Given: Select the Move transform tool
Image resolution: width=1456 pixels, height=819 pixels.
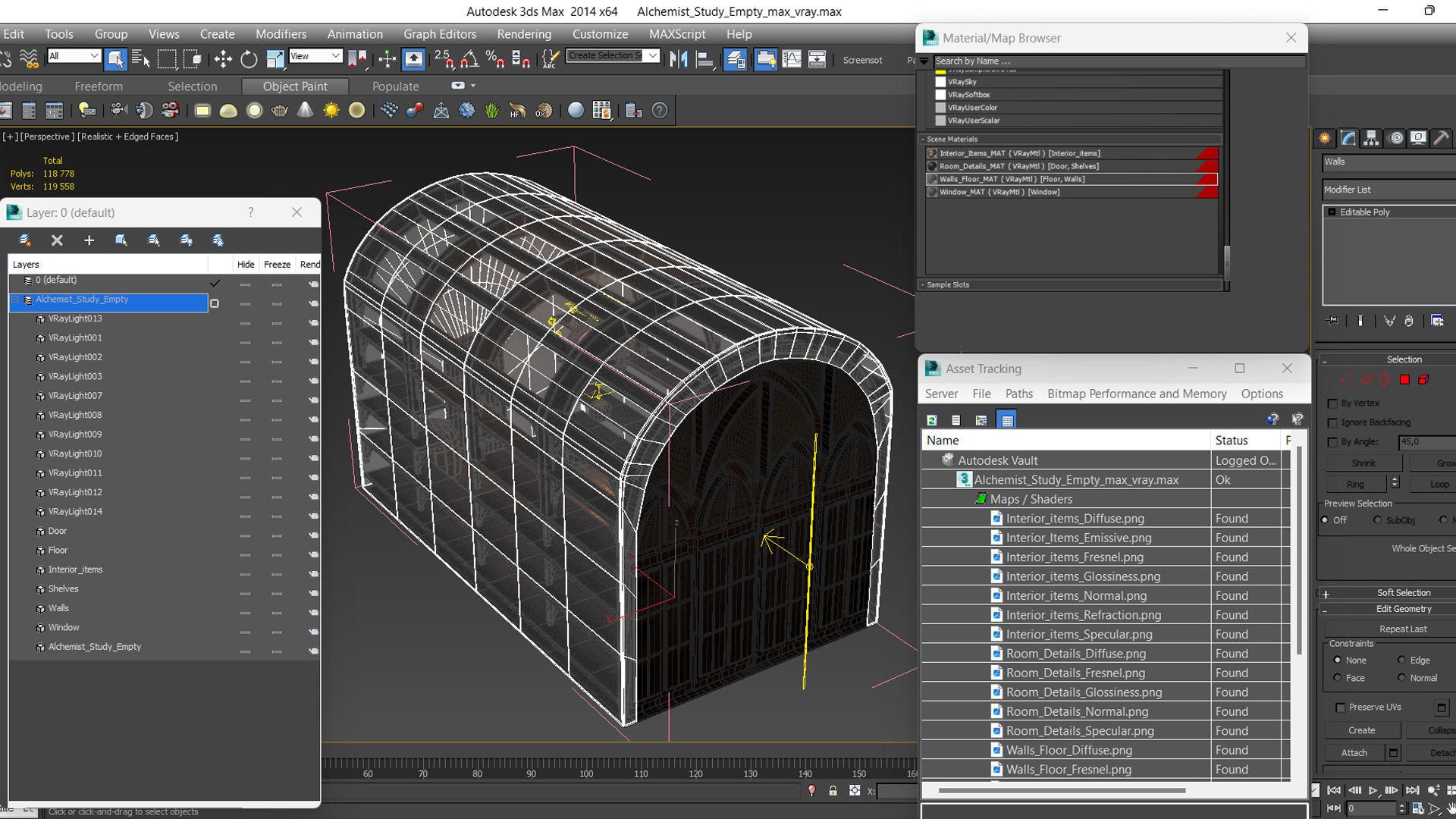Looking at the screenshot, I should pyautogui.click(x=223, y=59).
